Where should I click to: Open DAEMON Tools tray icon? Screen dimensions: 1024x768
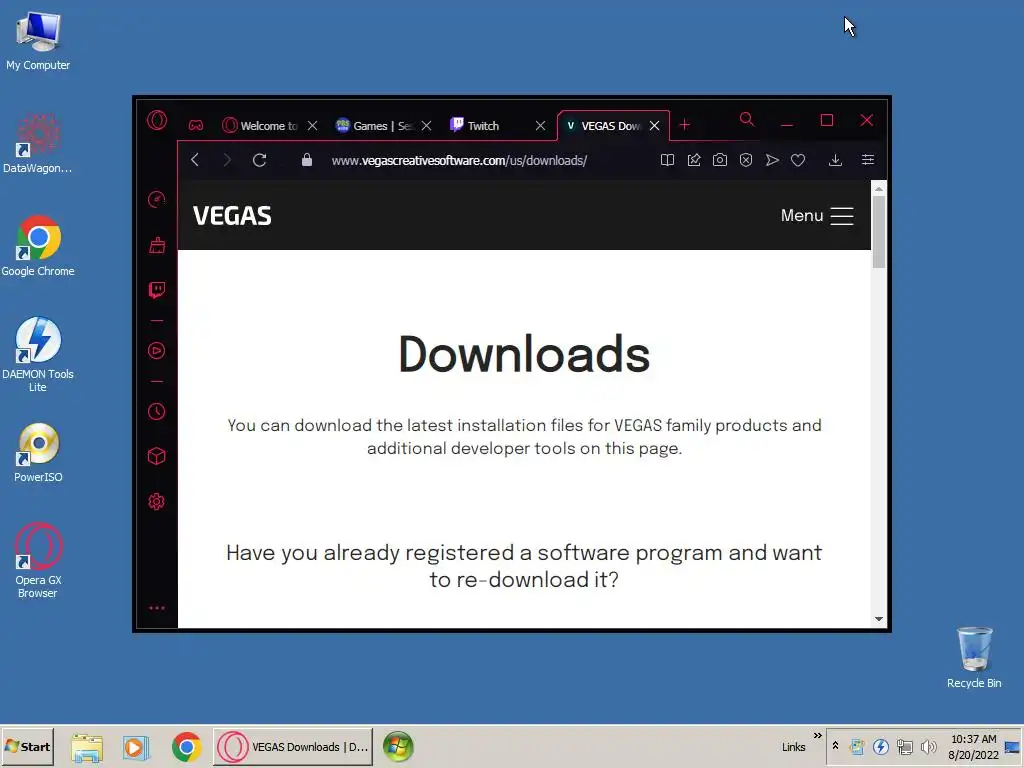click(881, 746)
